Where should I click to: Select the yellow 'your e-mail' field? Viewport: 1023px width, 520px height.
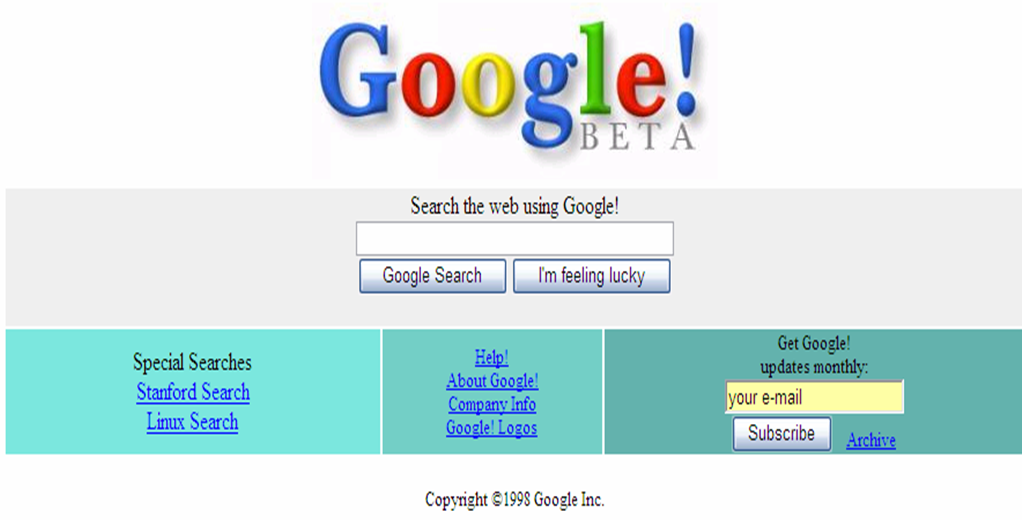pos(815,397)
